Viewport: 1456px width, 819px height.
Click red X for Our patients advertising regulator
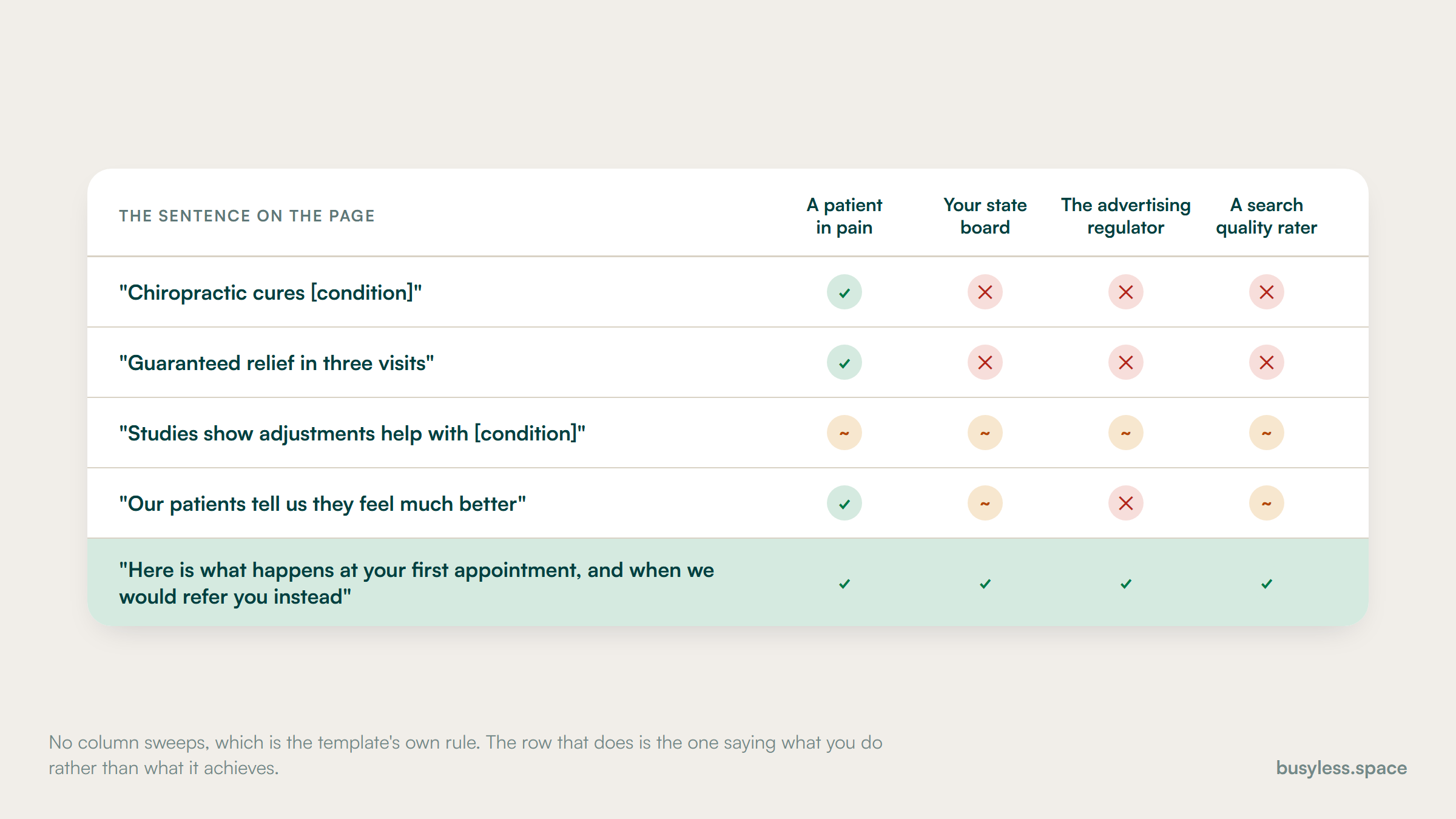tap(1125, 504)
